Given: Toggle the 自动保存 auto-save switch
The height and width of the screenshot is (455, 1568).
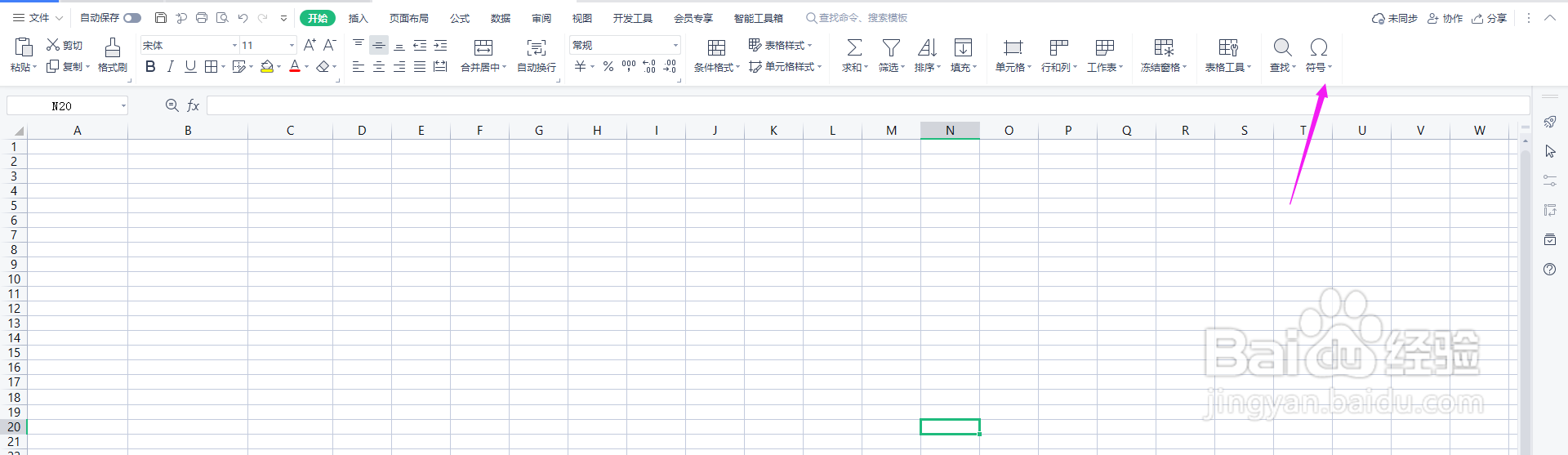Looking at the screenshot, I should pos(132,18).
